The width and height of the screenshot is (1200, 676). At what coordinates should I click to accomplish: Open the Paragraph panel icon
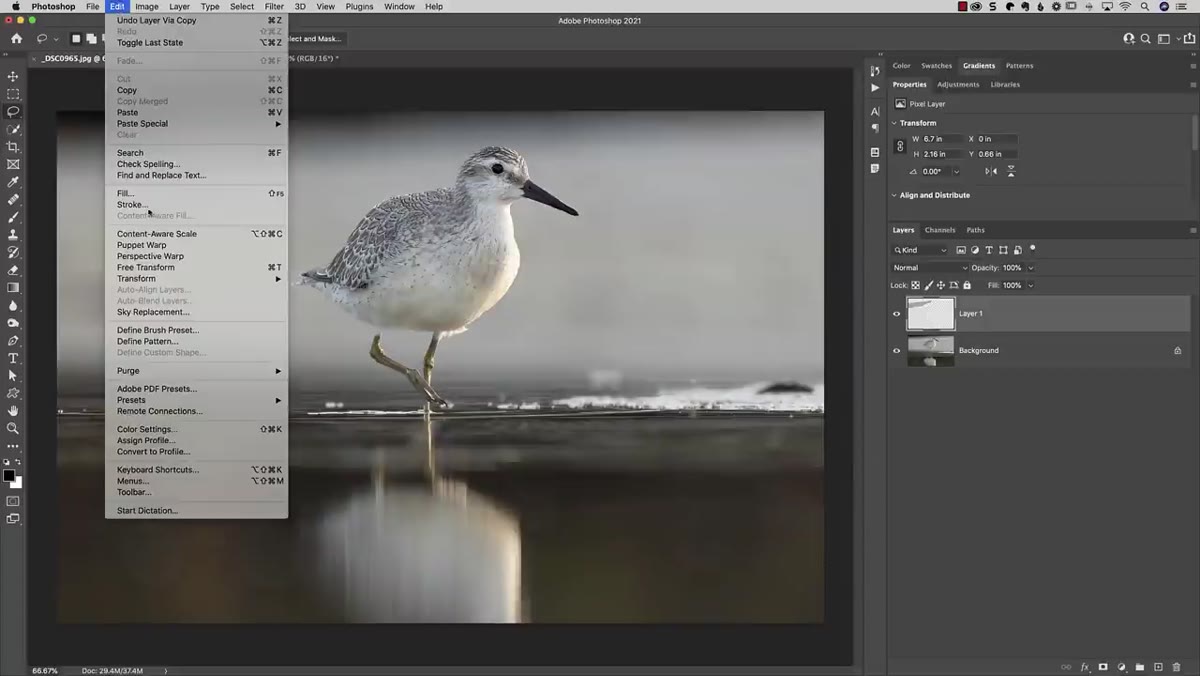tap(875, 128)
